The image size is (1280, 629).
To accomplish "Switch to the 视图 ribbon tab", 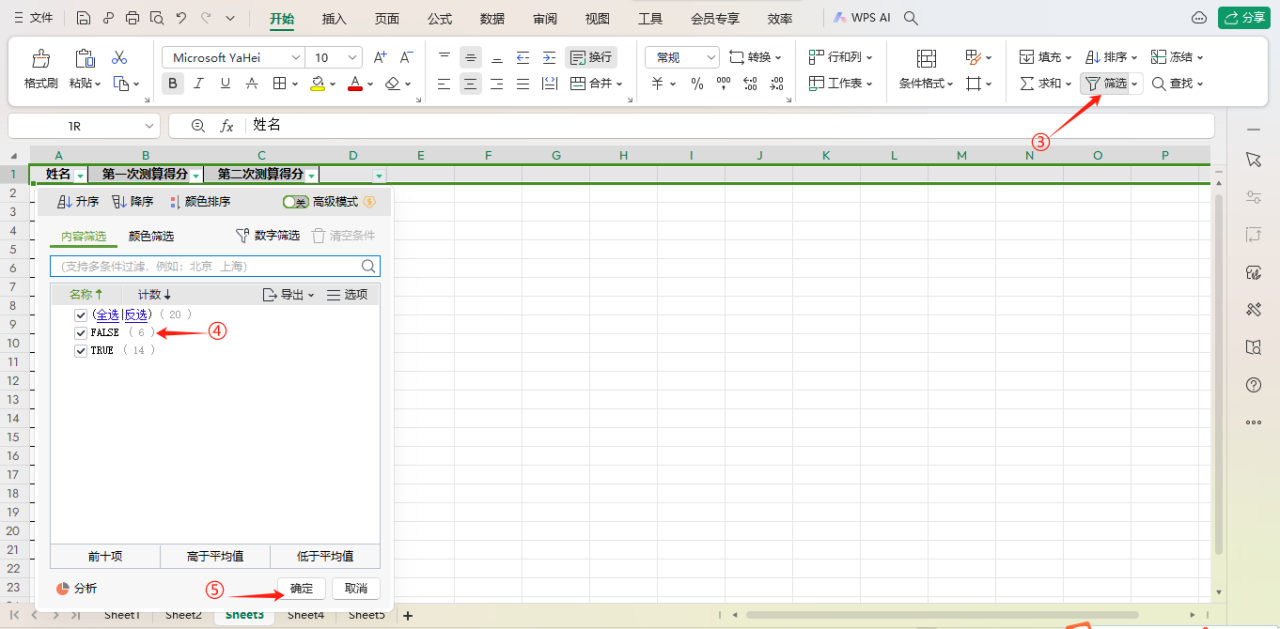I will click(x=597, y=19).
